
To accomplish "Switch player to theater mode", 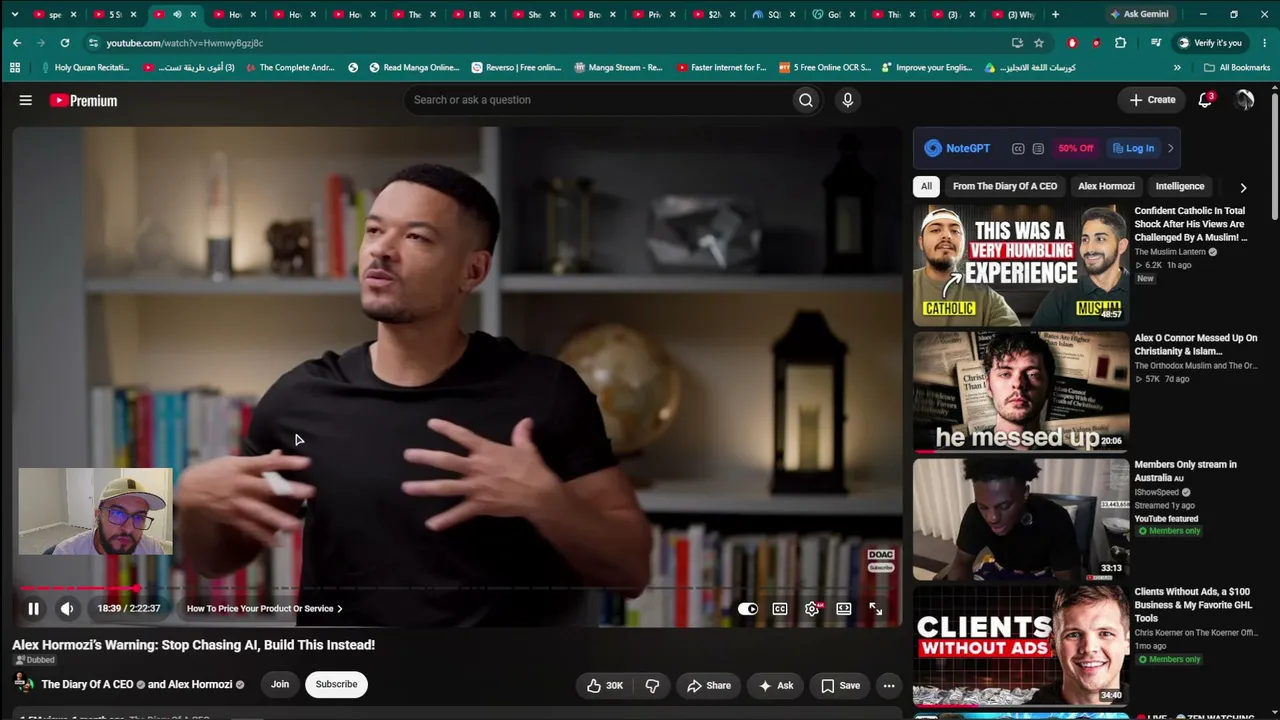I will click(x=844, y=608).
